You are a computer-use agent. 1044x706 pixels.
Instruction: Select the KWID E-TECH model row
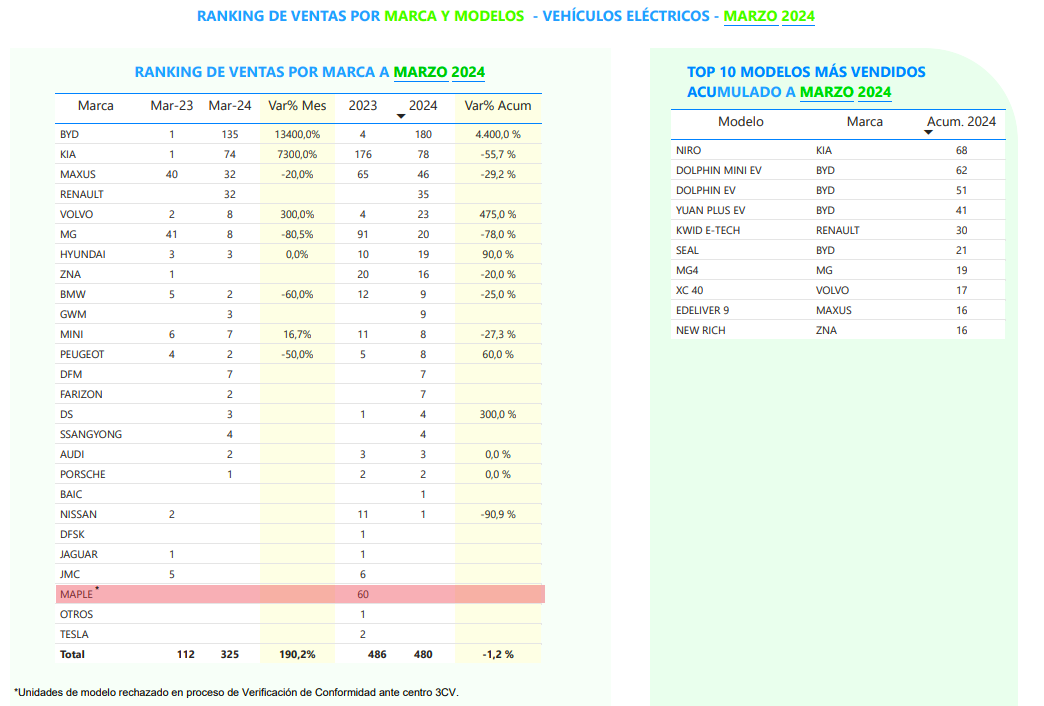(838, 230)
